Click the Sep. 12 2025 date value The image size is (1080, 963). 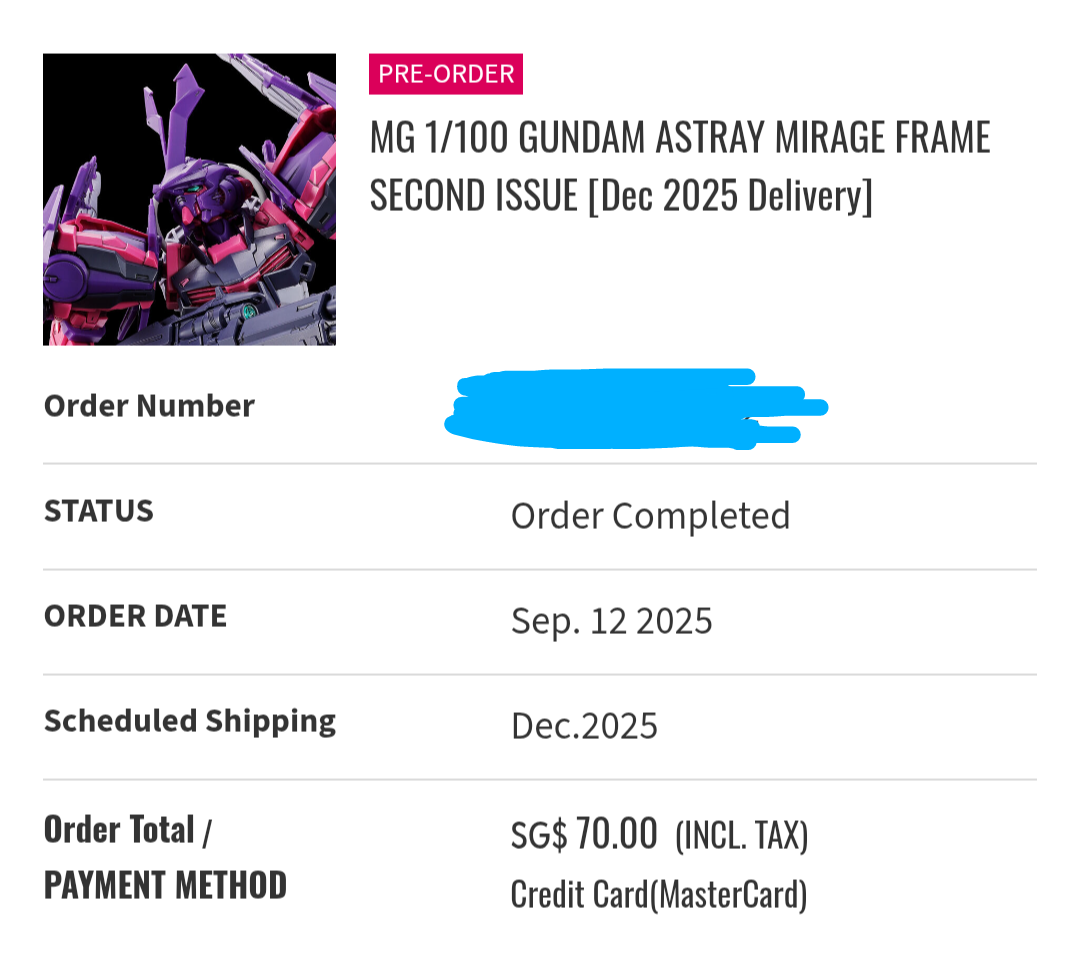pyautogui.click(x=612, y=621)
